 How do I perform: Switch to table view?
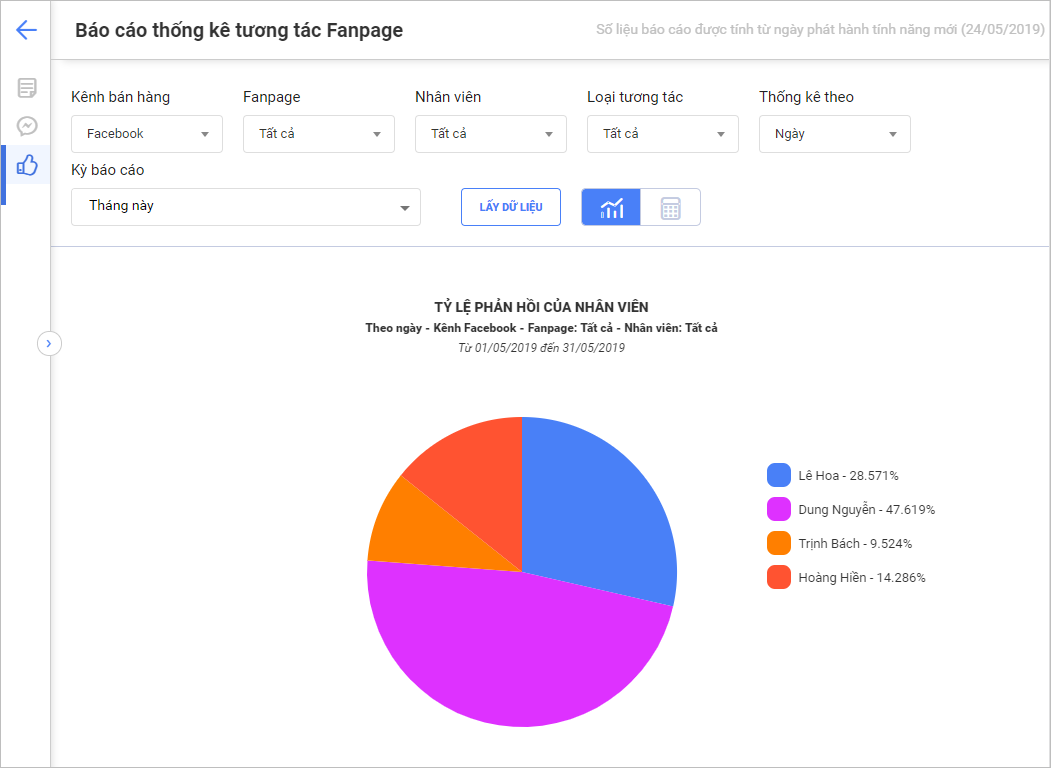click(670, 207)
